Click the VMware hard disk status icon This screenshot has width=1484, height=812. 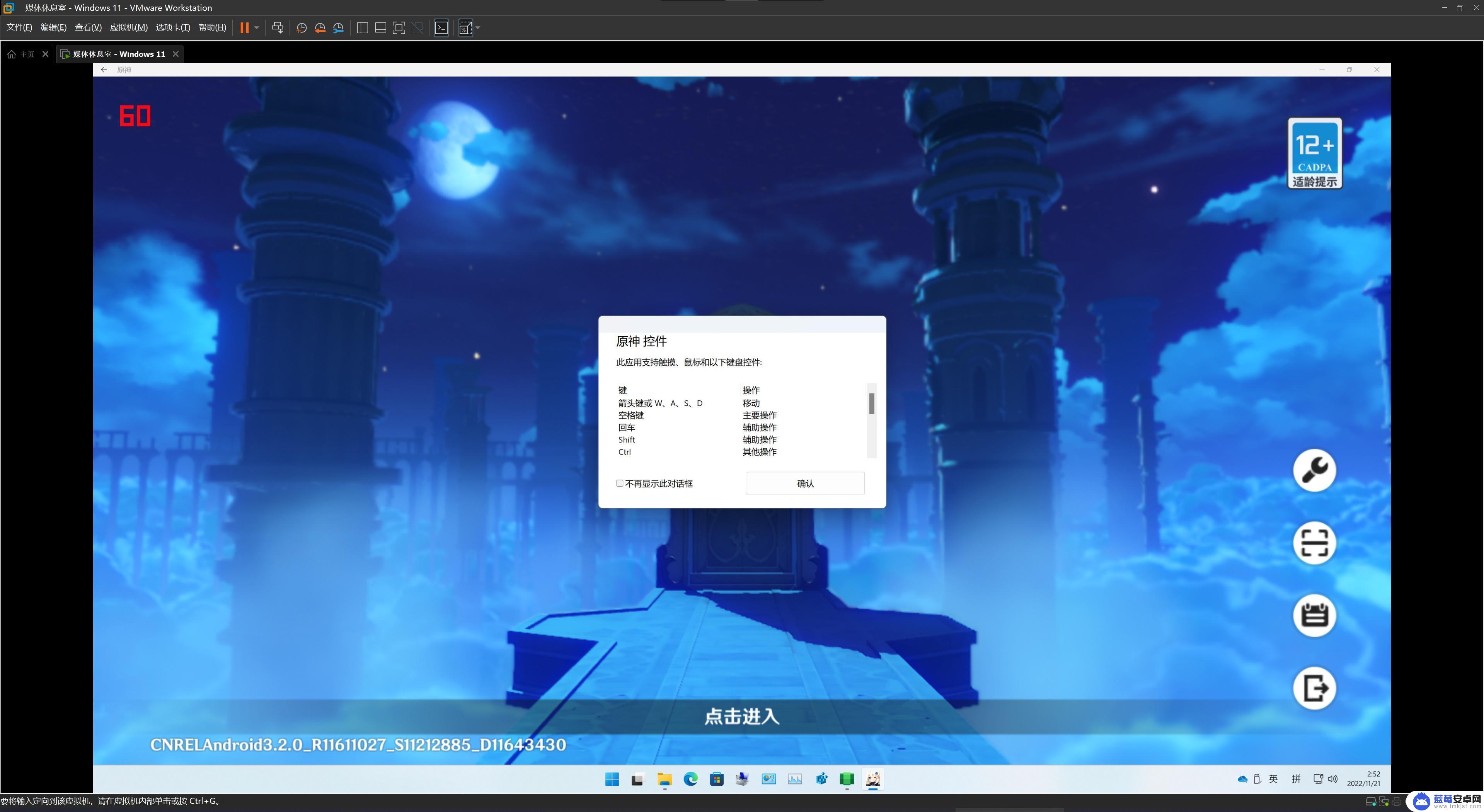(x=1371, y=801)
